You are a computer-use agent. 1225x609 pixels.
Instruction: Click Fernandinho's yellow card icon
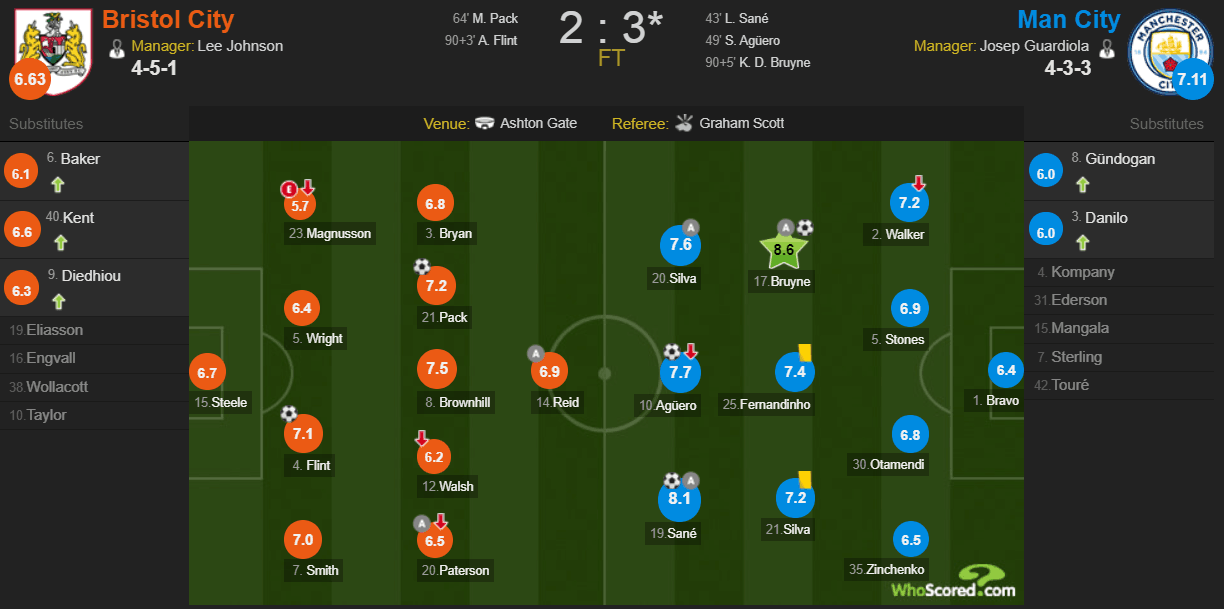point(804,352)
